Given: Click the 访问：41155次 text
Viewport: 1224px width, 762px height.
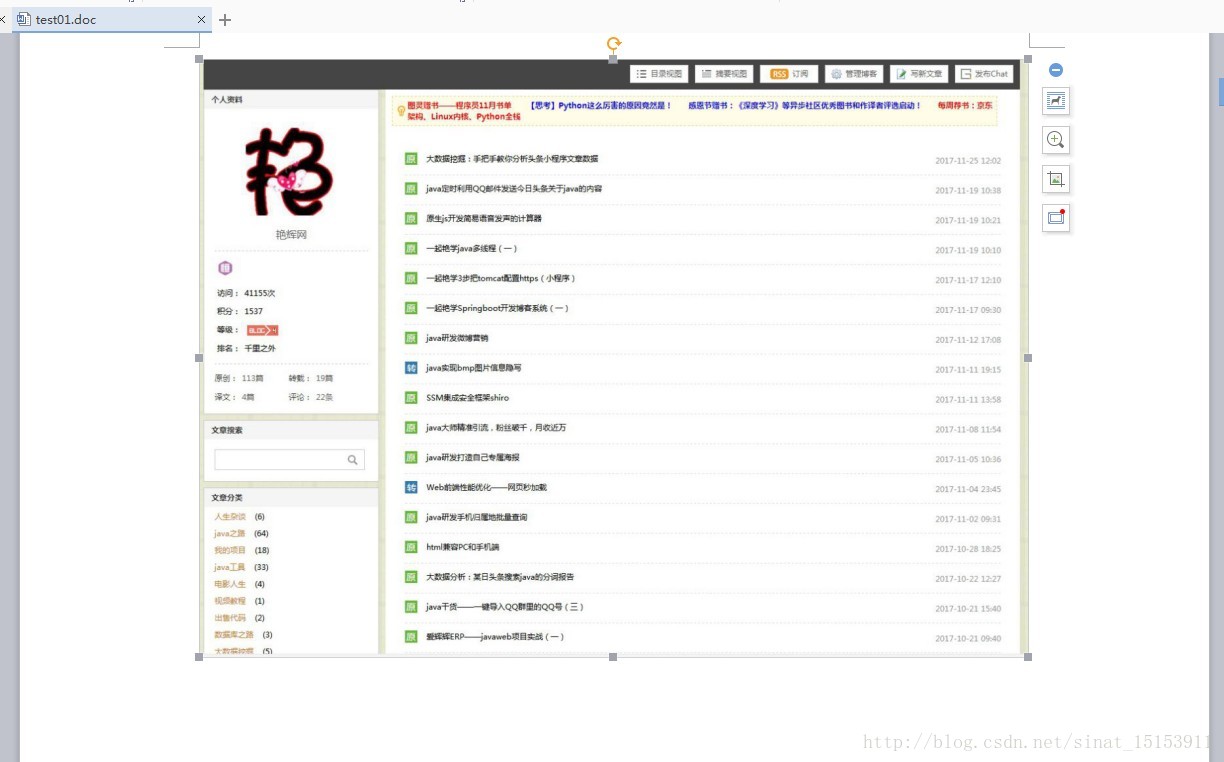Looking at the screenshot, I should click(246, 293).
